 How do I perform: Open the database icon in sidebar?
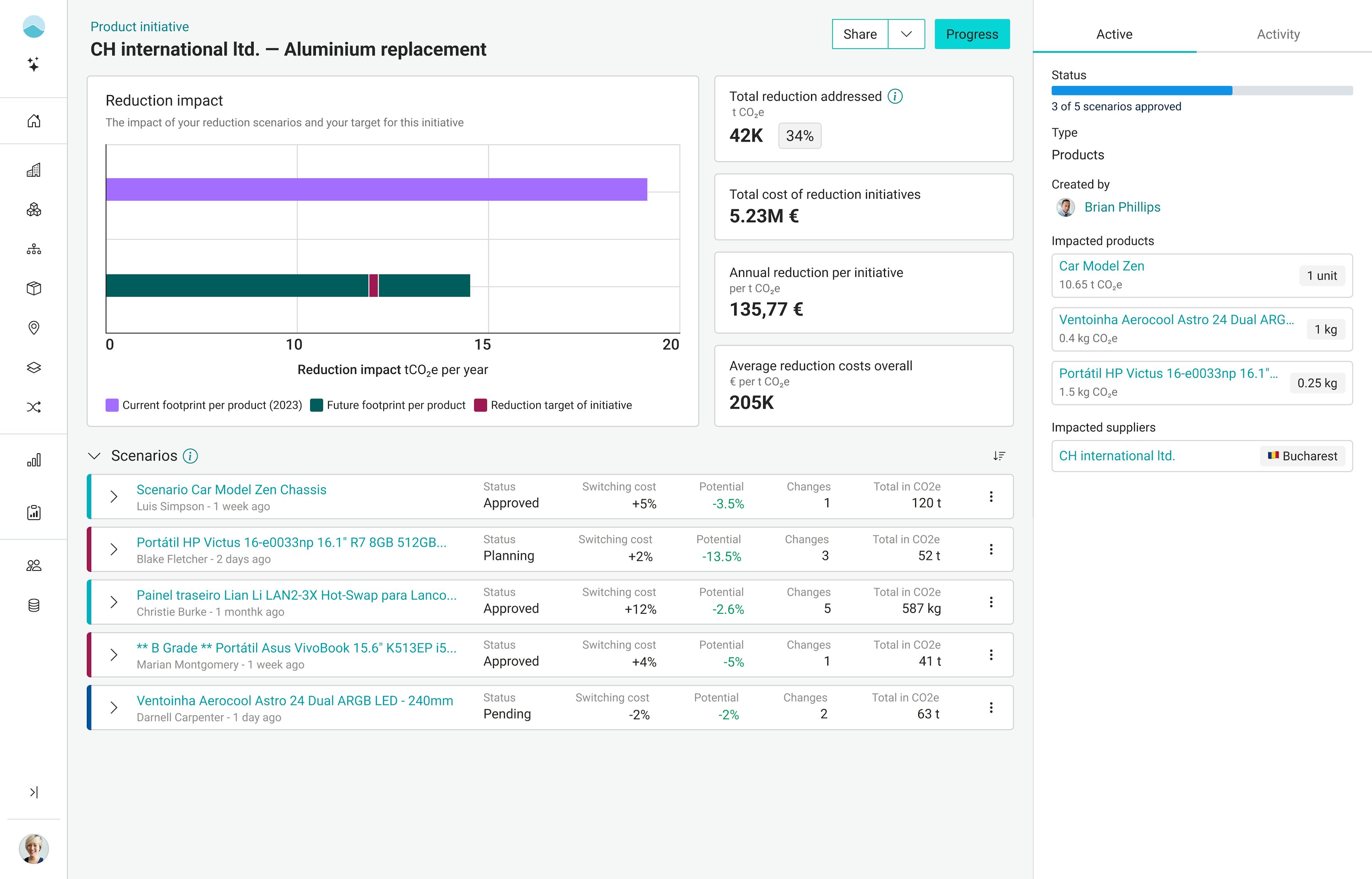click(x=34, y=606)
